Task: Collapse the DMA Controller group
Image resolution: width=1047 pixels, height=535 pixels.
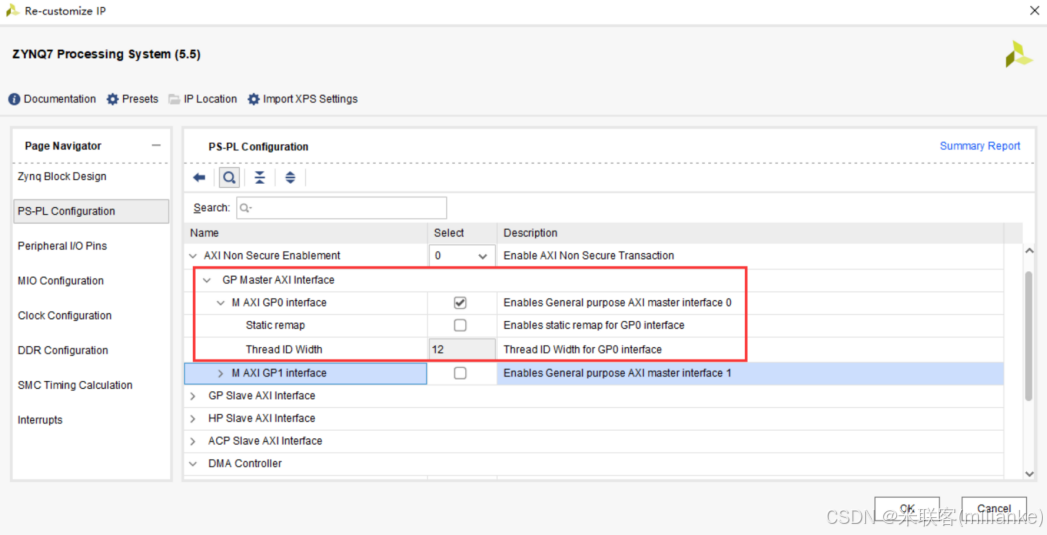Action: tap(194, 464)
